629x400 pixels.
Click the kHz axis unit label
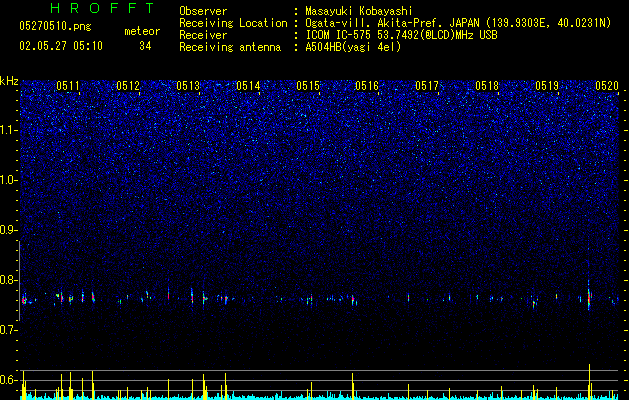pos(9,81)
